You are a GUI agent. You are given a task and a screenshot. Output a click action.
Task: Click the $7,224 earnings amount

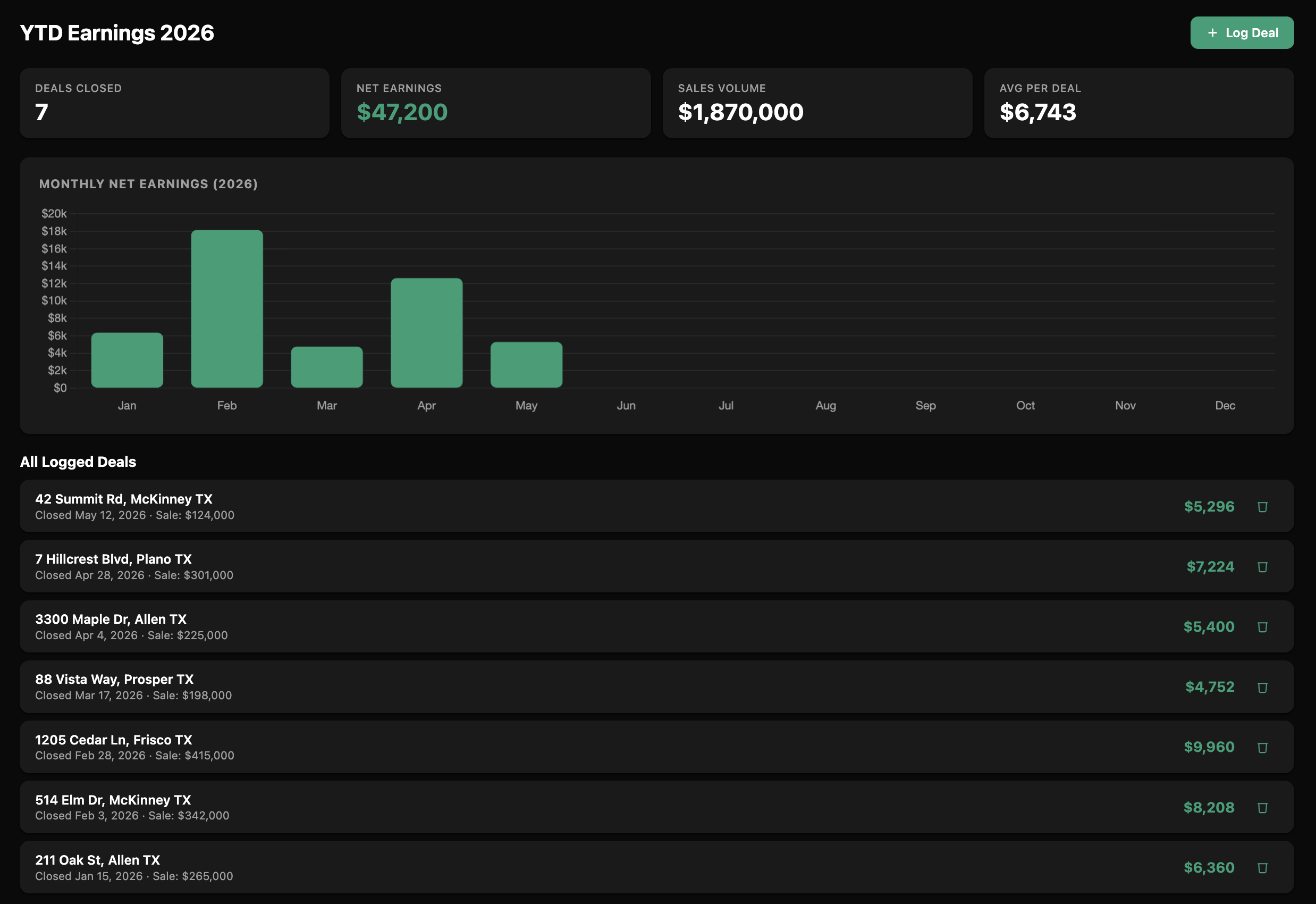pos(1210,566)
